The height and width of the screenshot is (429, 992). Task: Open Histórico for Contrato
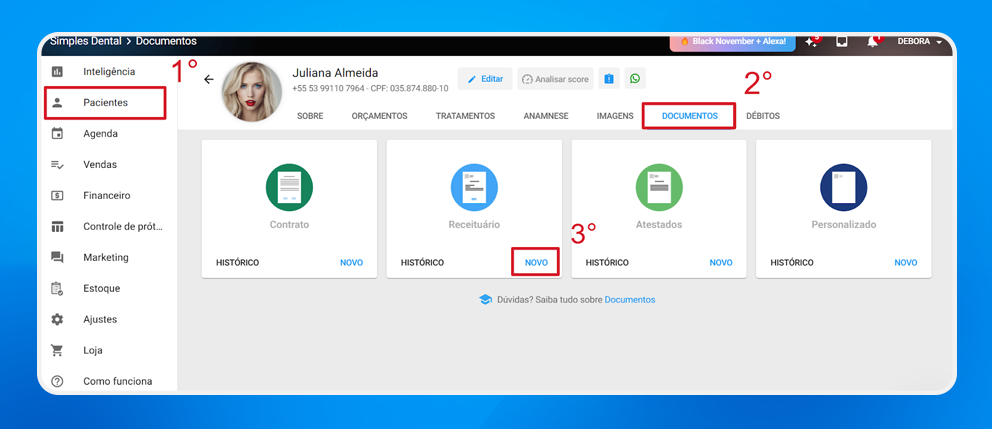point(238,262)
